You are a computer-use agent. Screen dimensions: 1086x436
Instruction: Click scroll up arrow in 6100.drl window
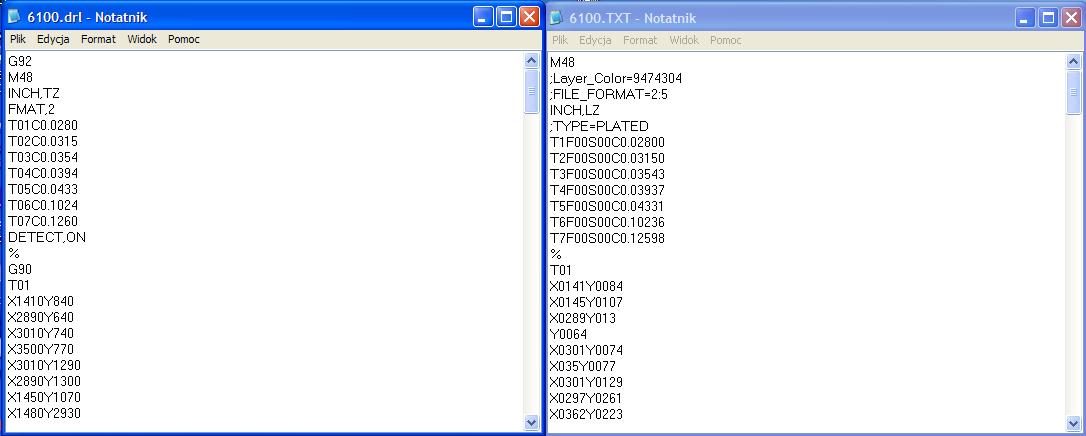coord(531,61)
